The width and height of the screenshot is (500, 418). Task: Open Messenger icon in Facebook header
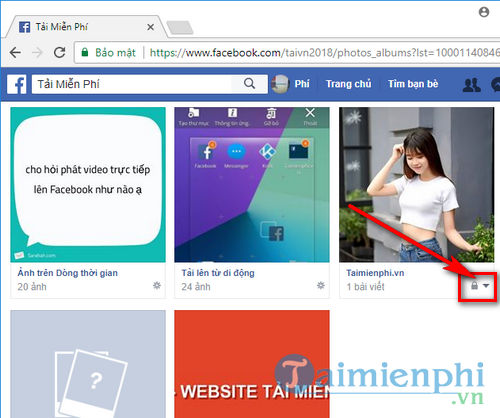coord(496,85)
